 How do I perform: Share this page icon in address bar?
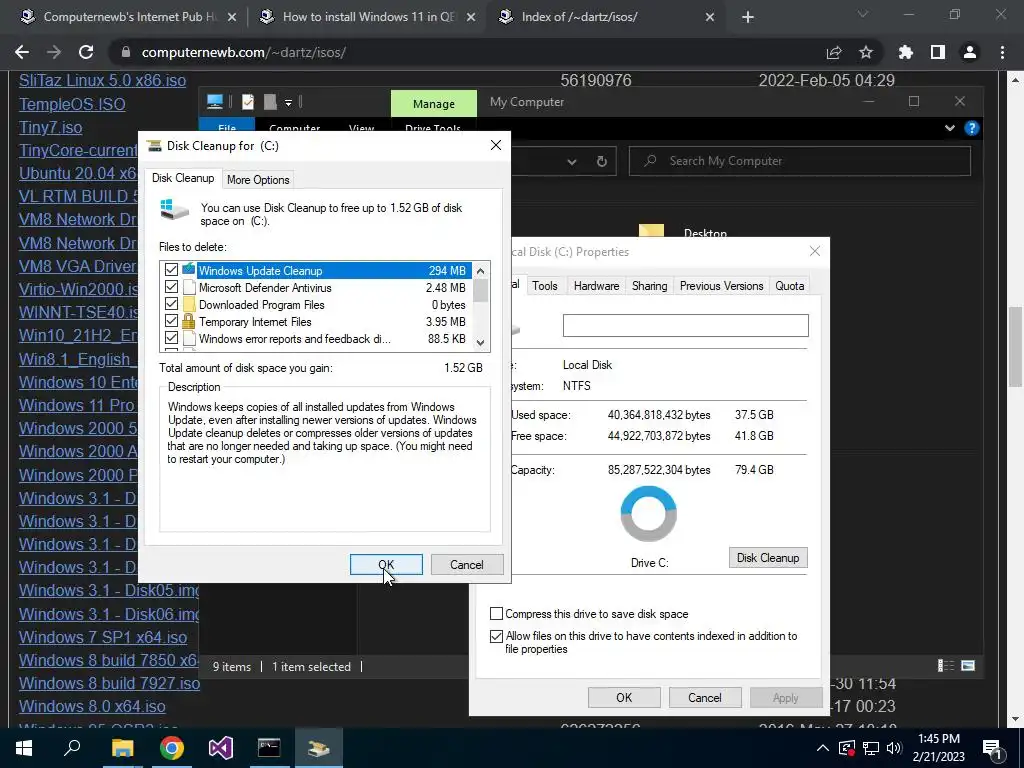[x=834, y=52]
